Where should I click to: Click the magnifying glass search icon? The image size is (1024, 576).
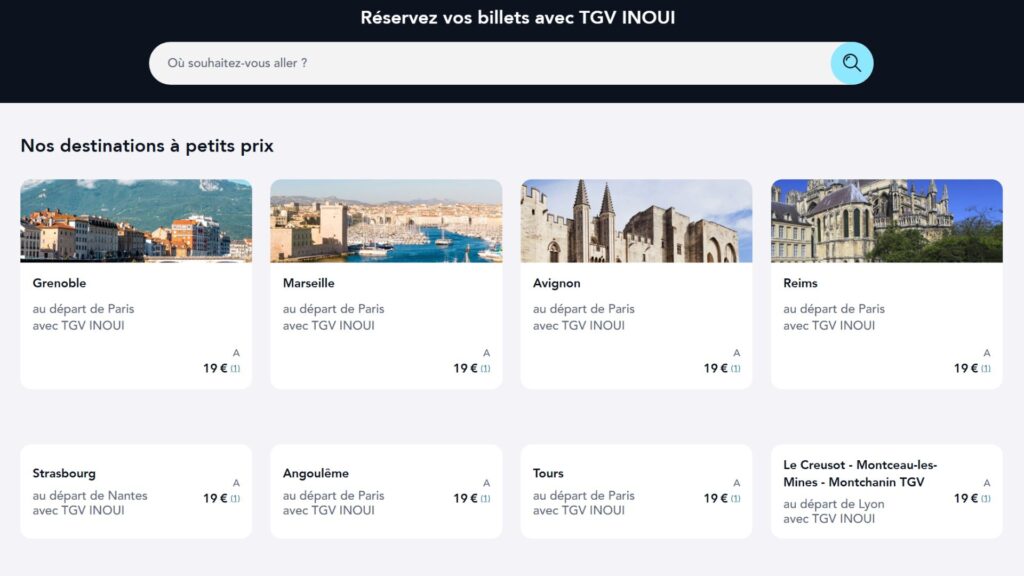tap(851, 62)
